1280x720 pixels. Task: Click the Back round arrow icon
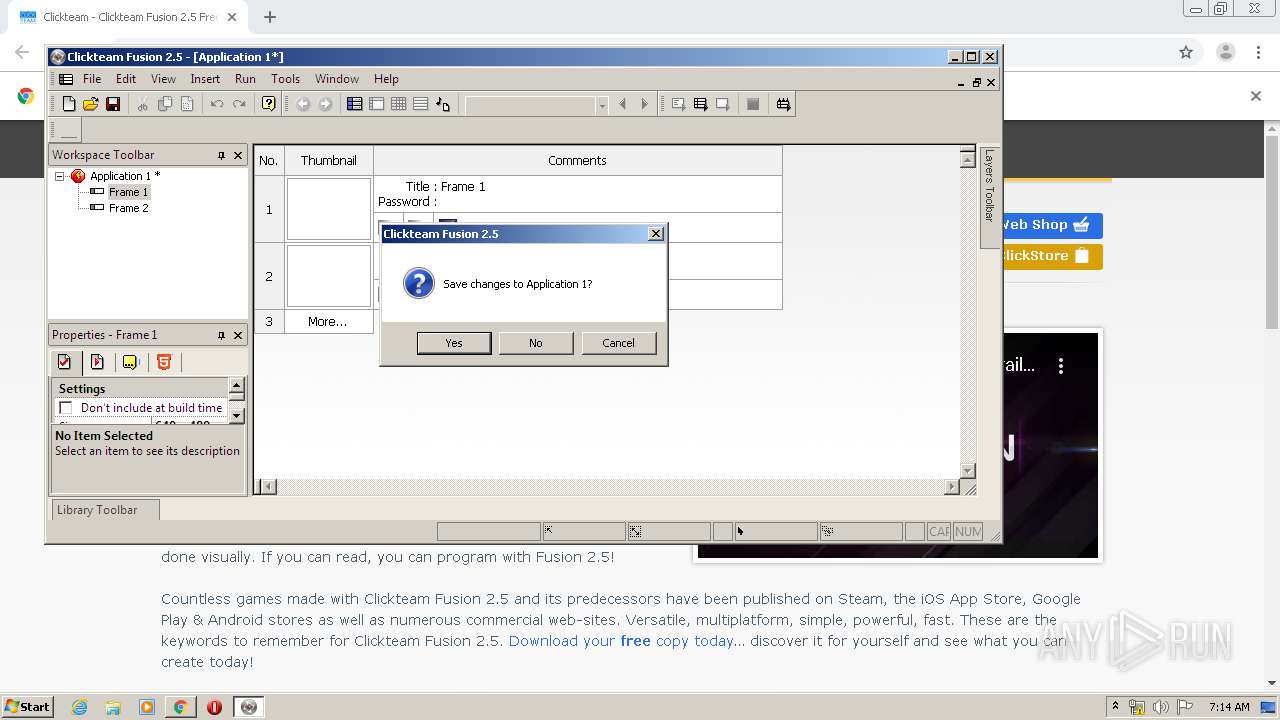(303, 104)
